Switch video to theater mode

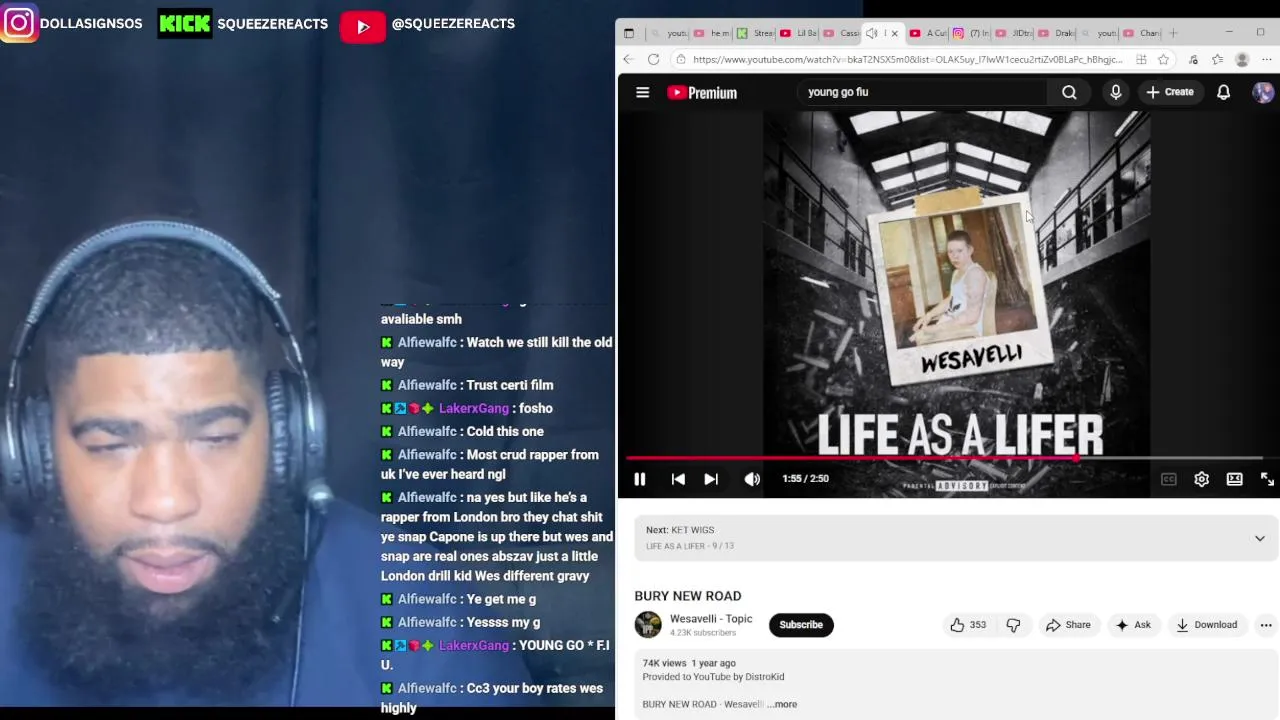pos(1234,479)
